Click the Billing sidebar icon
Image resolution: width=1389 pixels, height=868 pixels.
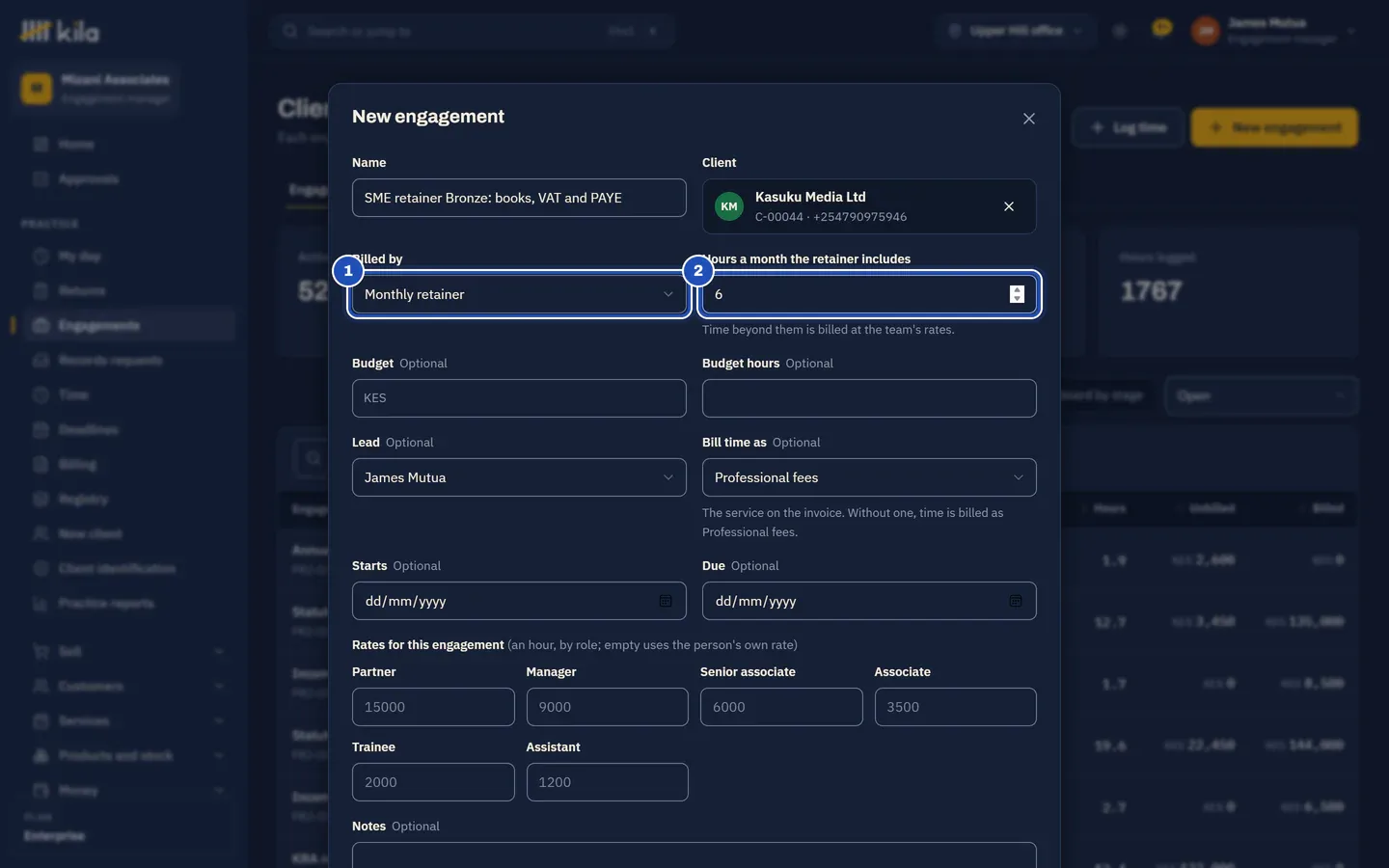pyautogui.click(x=41, y=465)
